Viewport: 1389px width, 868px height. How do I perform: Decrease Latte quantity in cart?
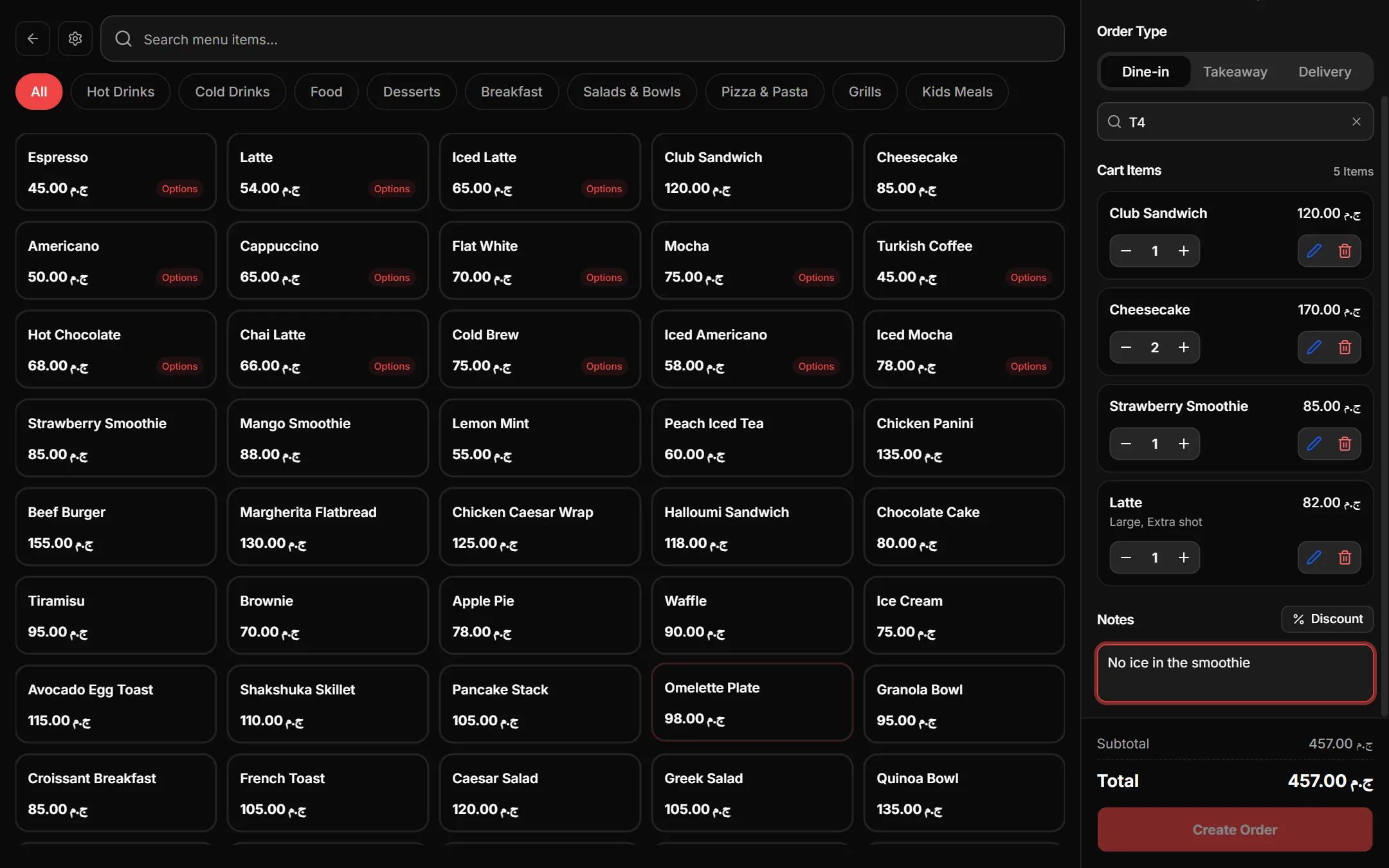pos(1126,557)
